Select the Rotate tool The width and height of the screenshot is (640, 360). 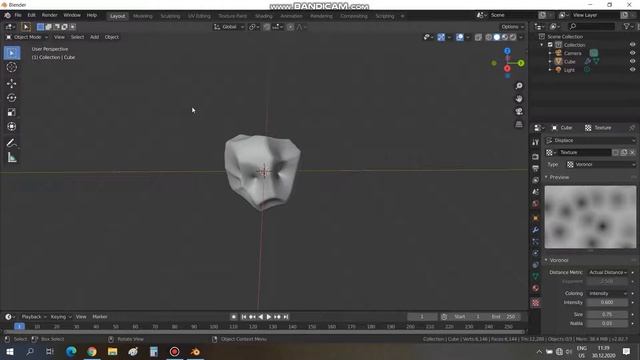point(12,98)
